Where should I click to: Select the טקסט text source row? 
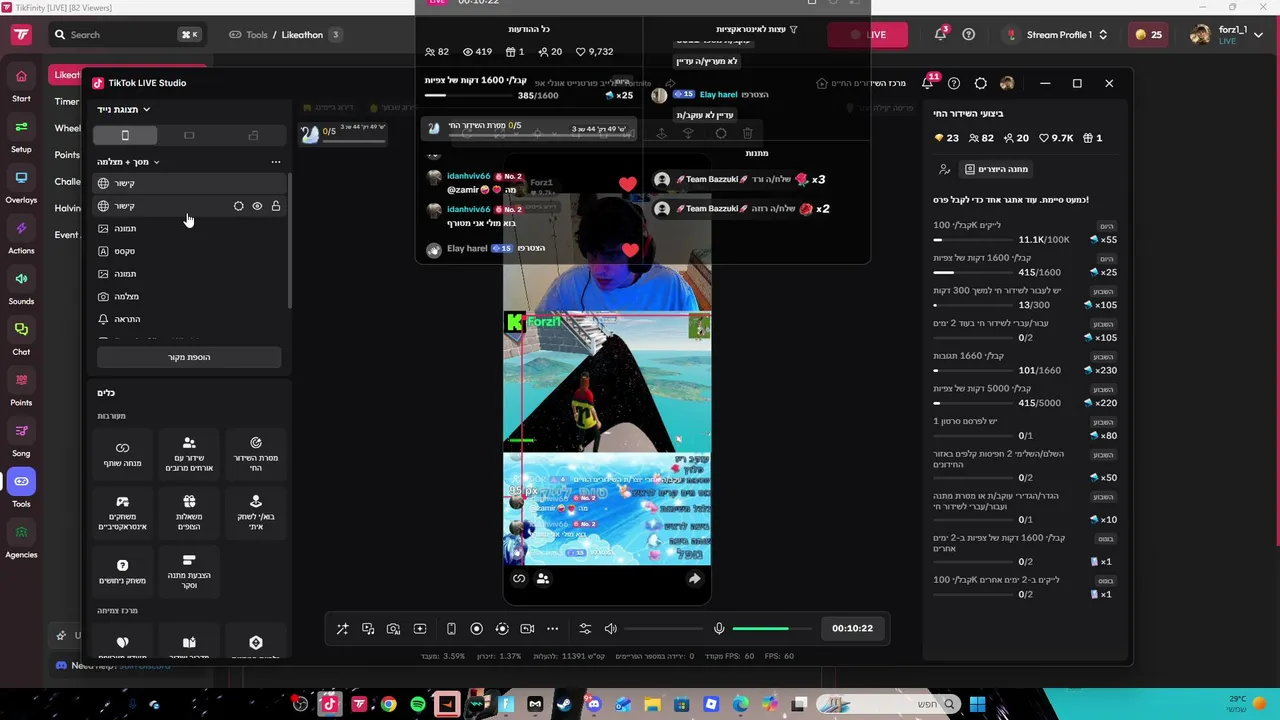(x=189, y=251)
